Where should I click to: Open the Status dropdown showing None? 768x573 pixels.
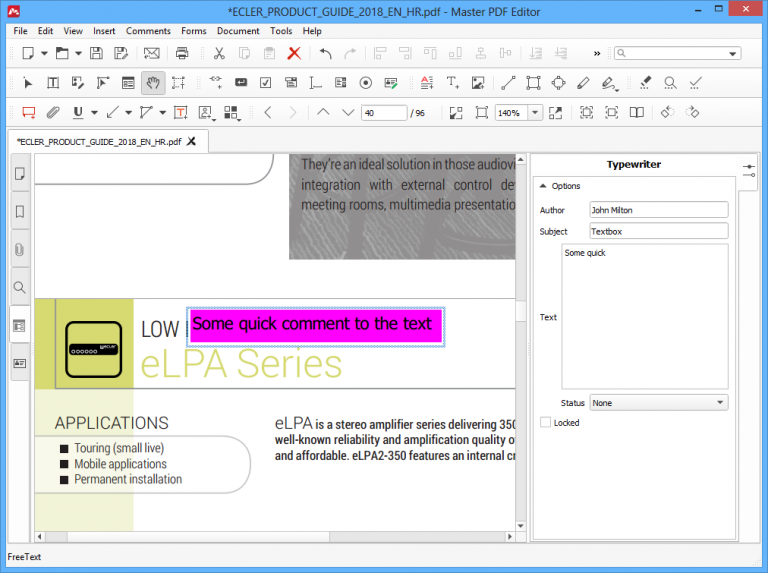[x=658, y=403]
